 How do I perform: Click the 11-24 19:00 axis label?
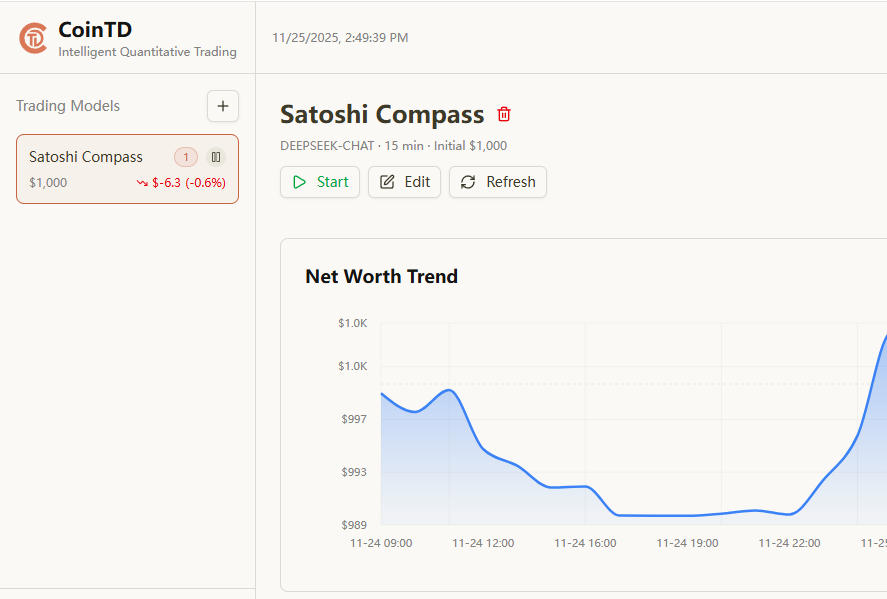coord(687,544)
